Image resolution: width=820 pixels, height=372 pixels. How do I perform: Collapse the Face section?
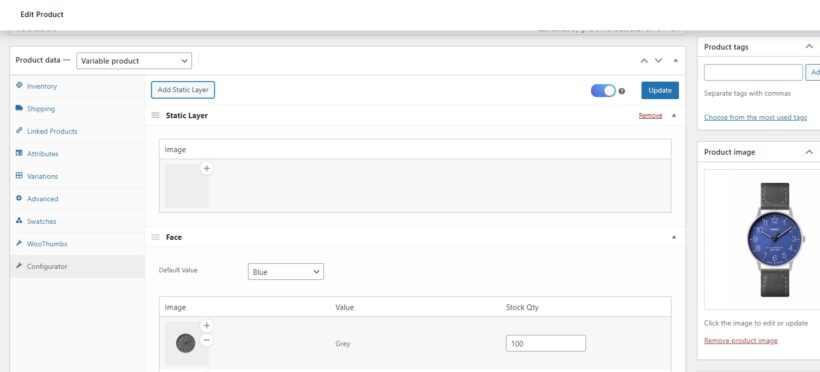click(x=674, y=237)
